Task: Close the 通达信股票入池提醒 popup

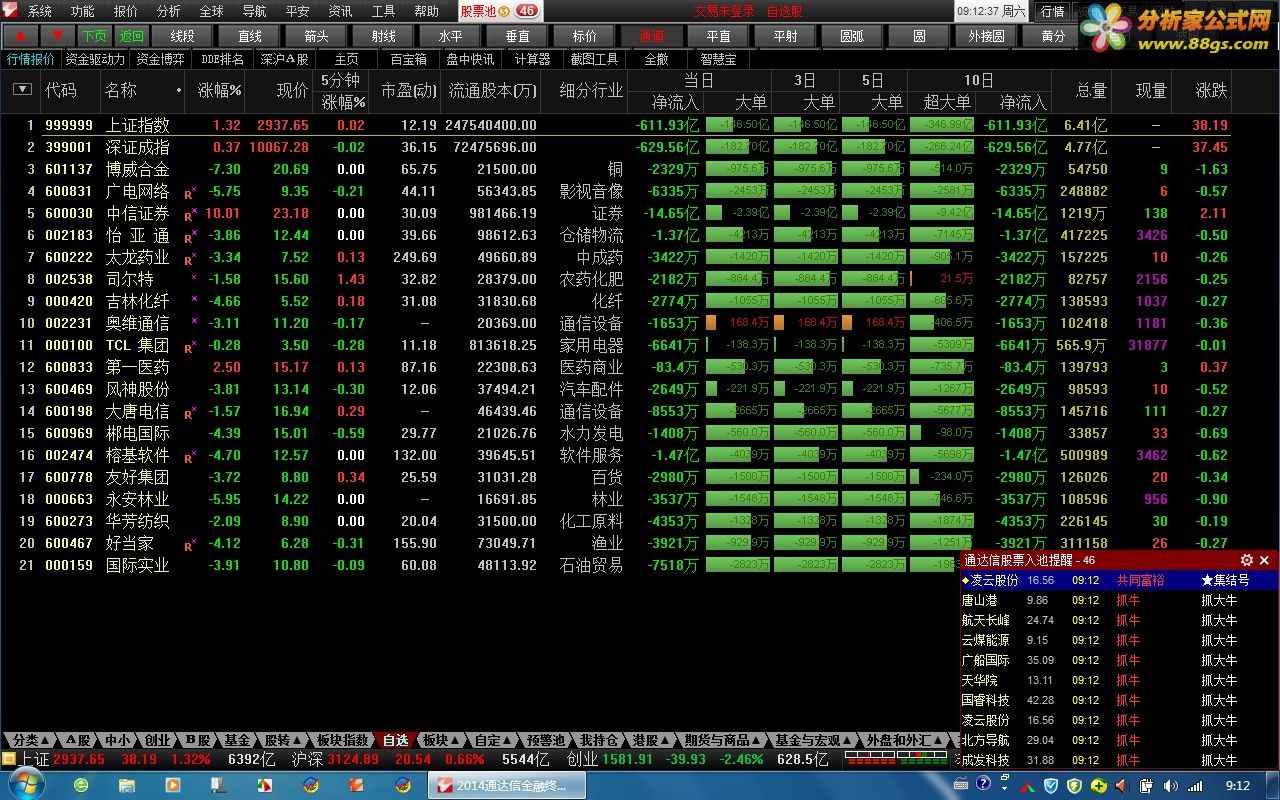Action: [1264, 561]
